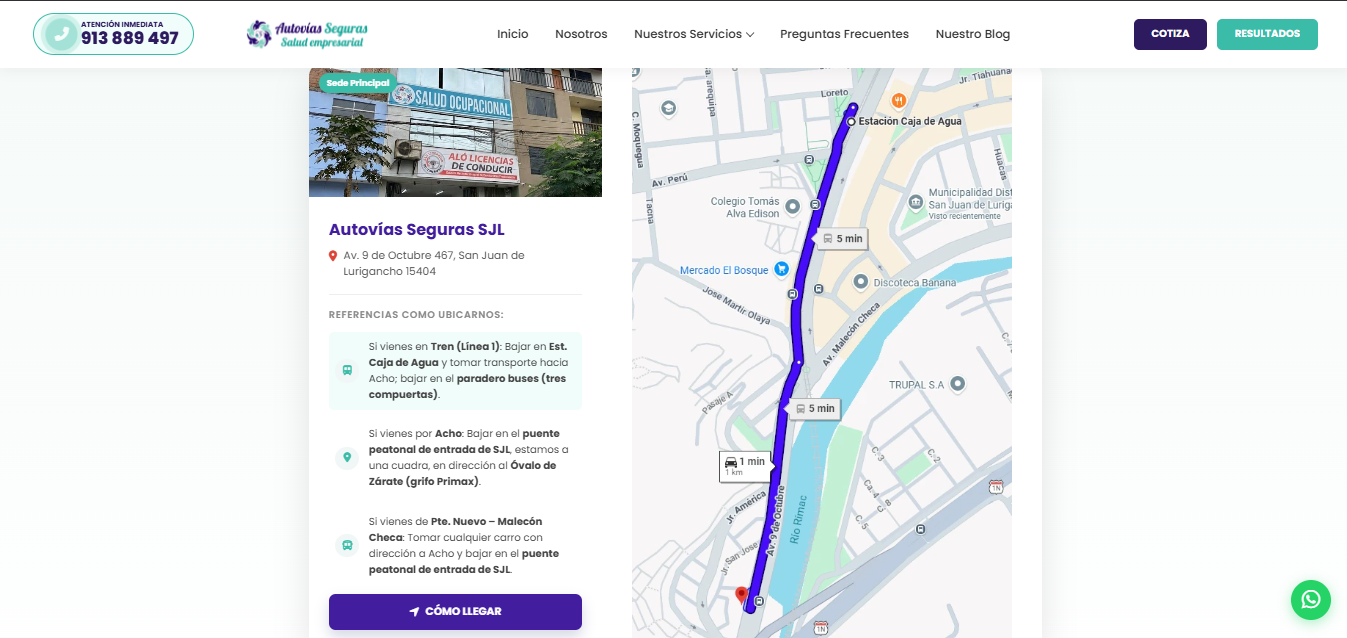Image resolution: width=1347 pixels, height=638 pixels.
Task: Click the Sede Principal badge
Action: (356, 83)
